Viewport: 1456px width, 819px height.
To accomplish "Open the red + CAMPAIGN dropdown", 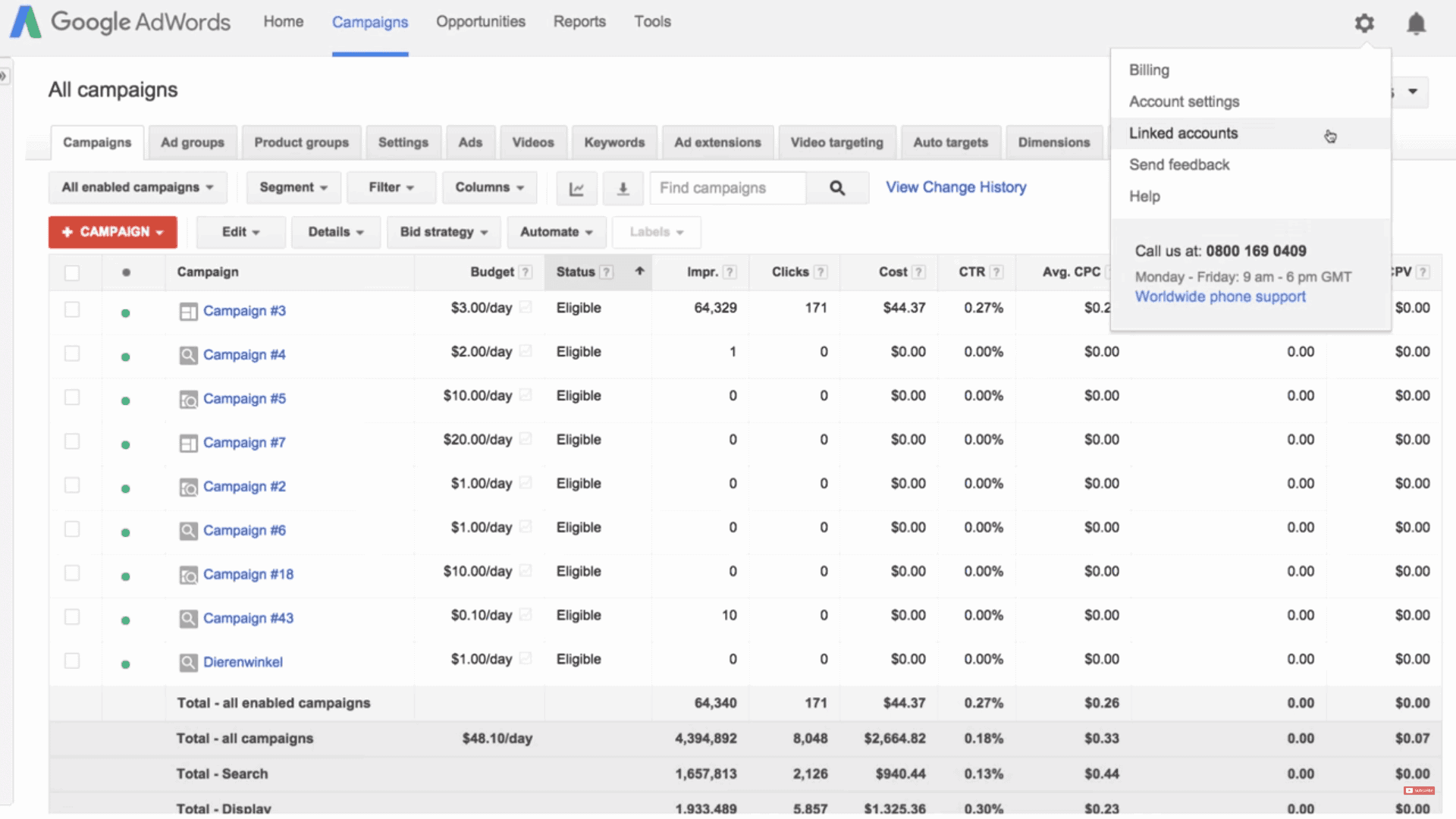I will coord(113,232).
